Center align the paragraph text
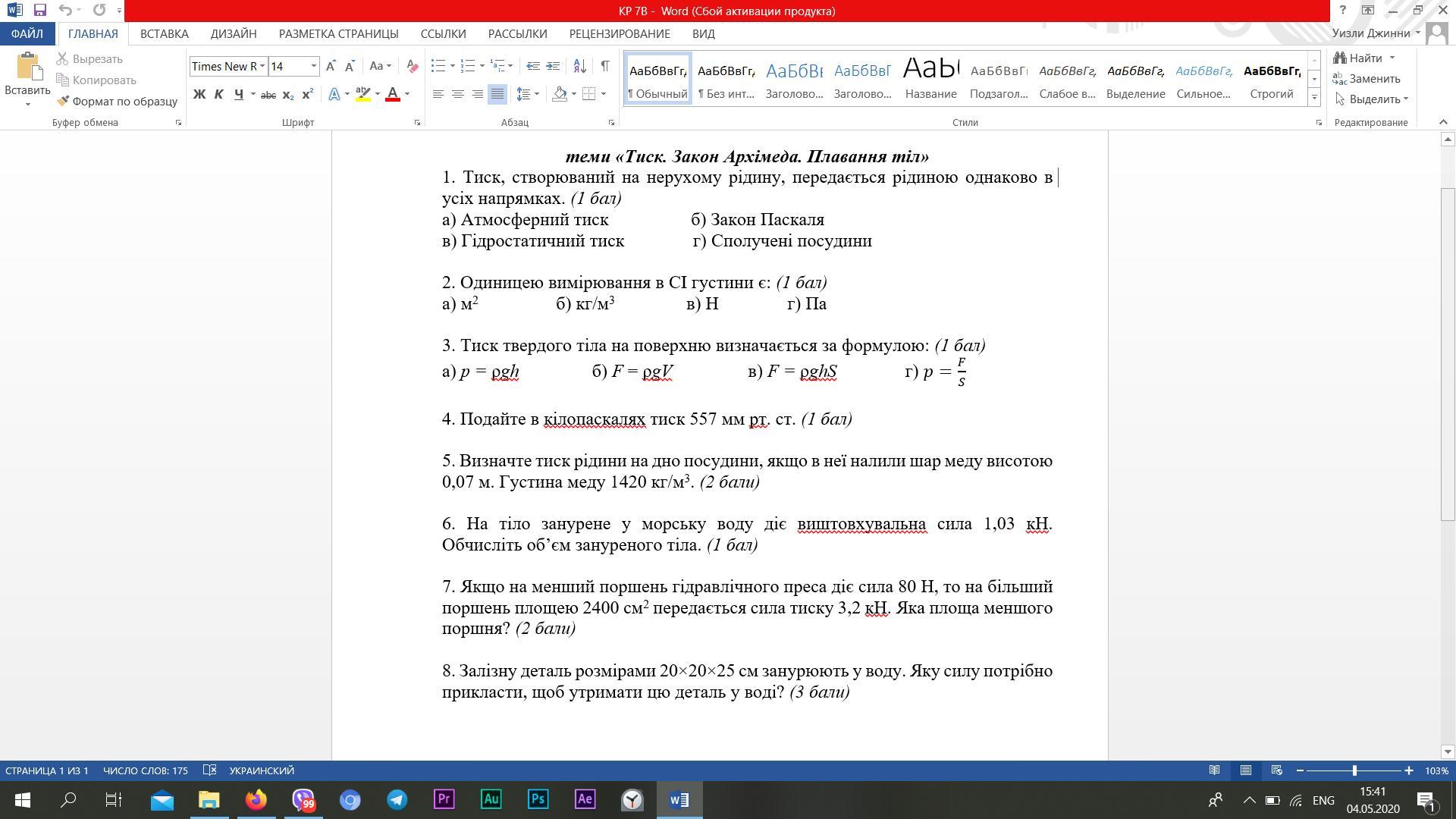The width and height of the screenshot is (1456, 819). 457,94
